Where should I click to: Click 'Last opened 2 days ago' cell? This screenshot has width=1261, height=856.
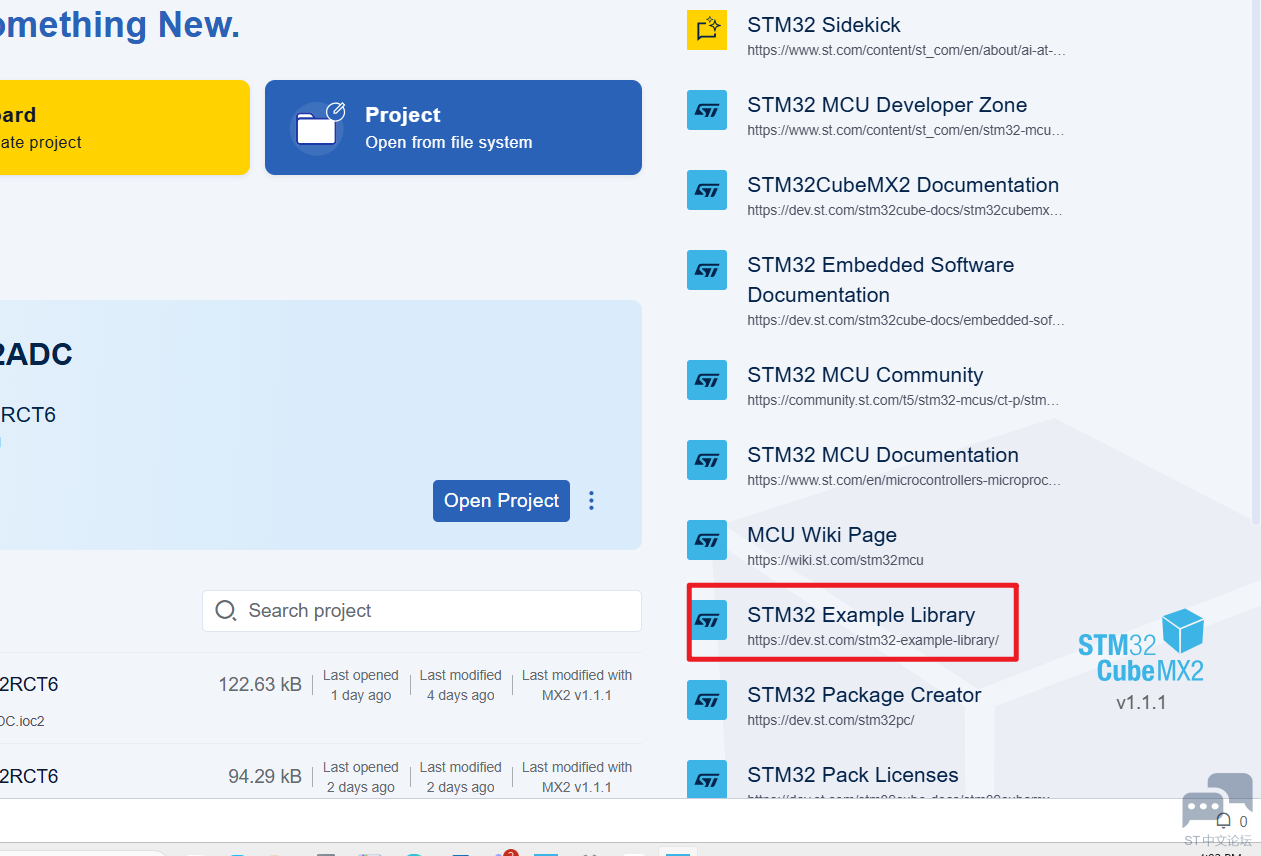361,777
